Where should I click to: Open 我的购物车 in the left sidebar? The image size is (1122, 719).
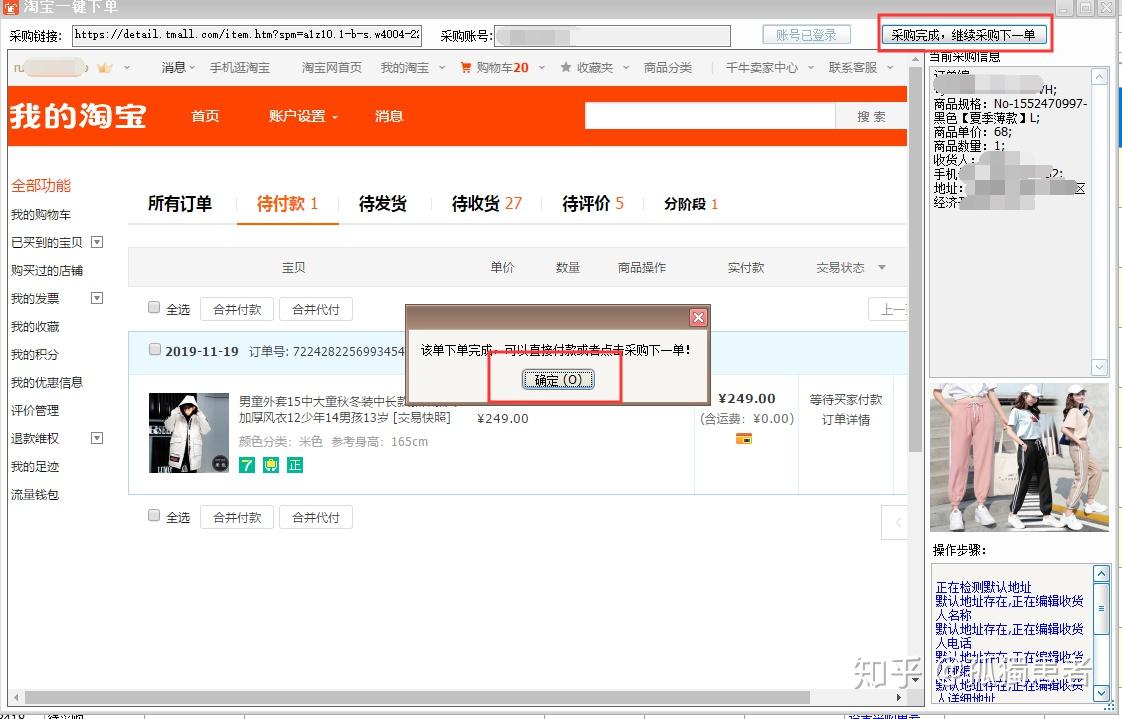[x=41, y=214]
